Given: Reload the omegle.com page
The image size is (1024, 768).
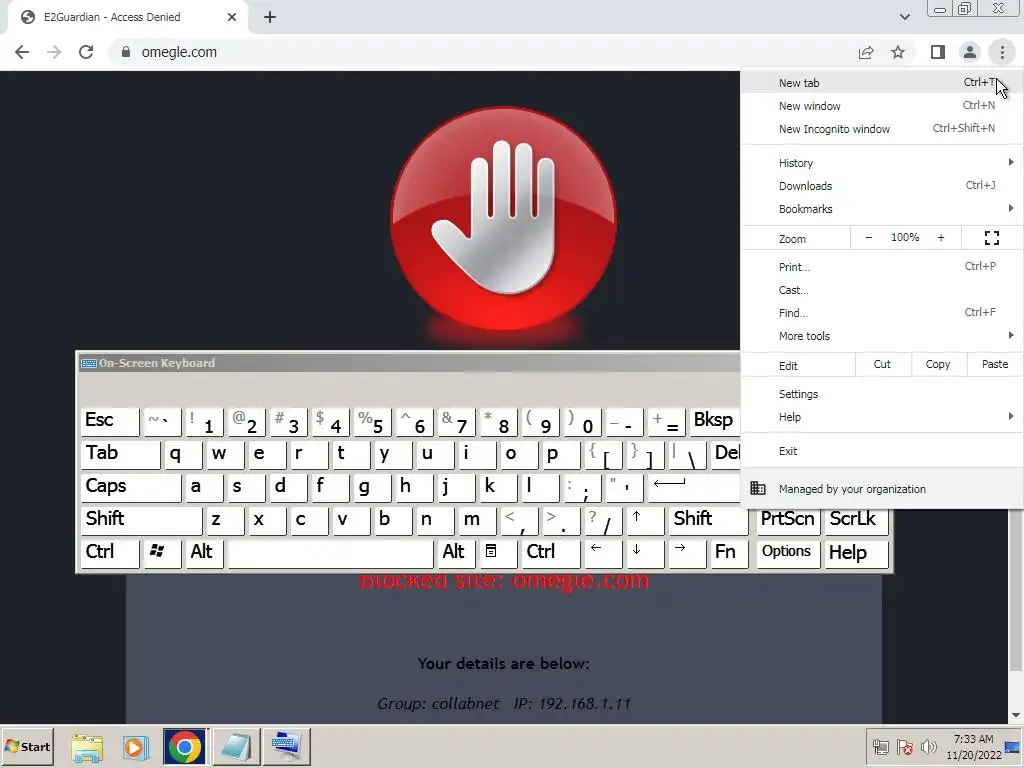Looking at the screenshot, I should pos(86,52).
